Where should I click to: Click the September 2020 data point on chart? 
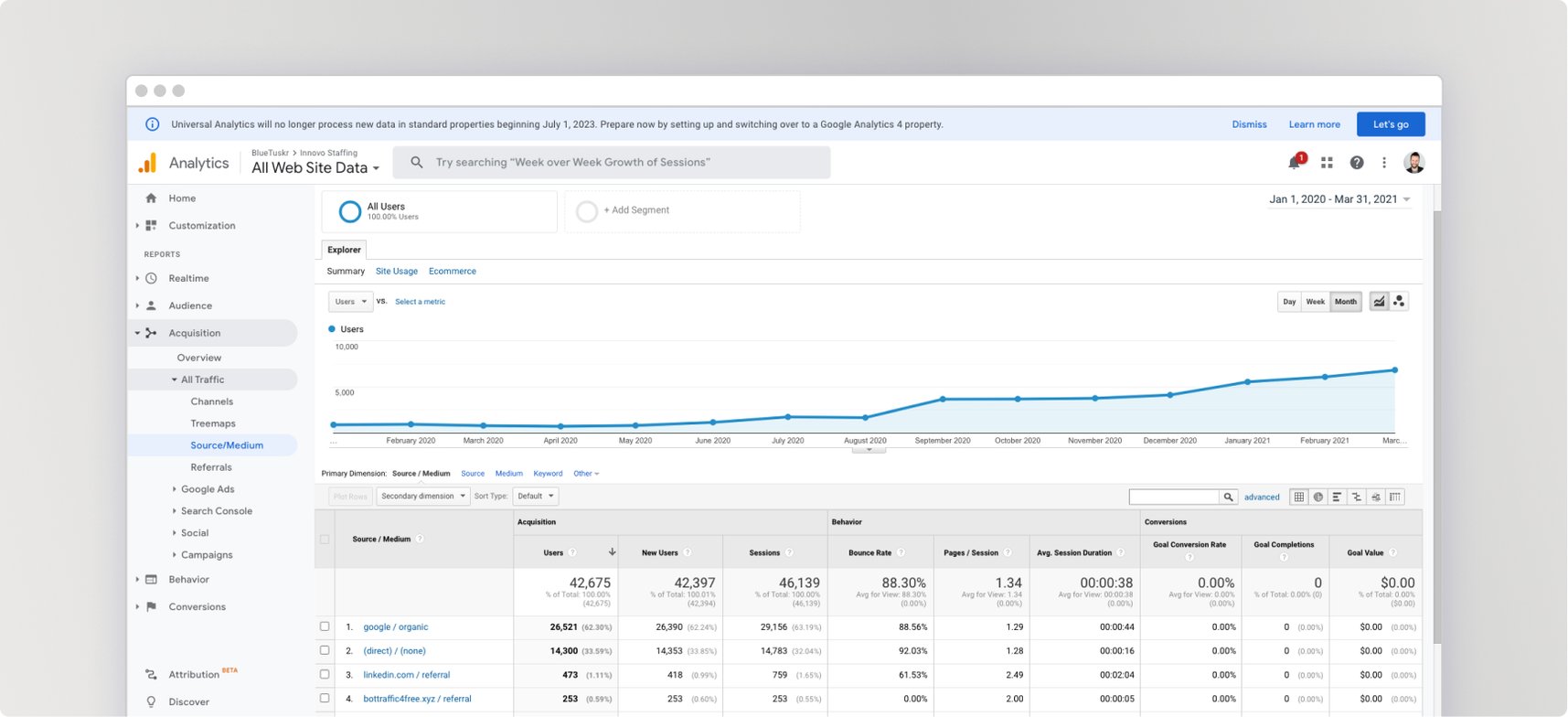coord(943,399)
